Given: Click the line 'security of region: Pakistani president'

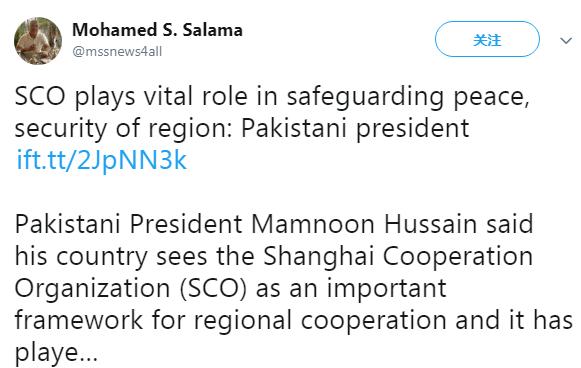Looking at the screenshot, I should 242,129.
